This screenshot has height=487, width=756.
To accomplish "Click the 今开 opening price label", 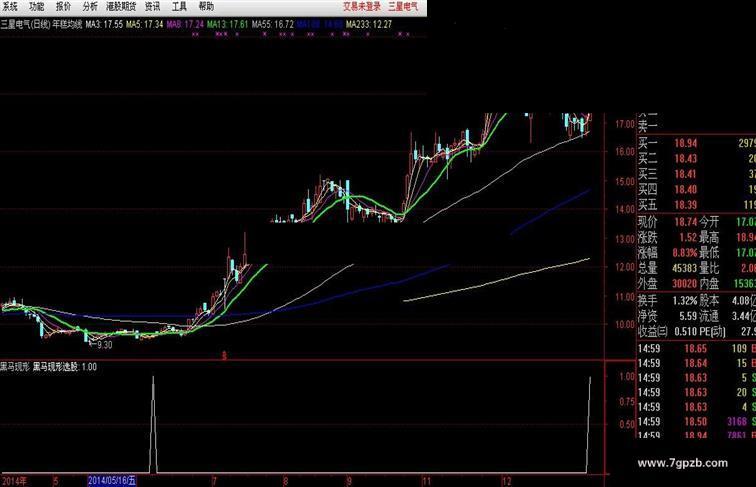I will (709, 222).
